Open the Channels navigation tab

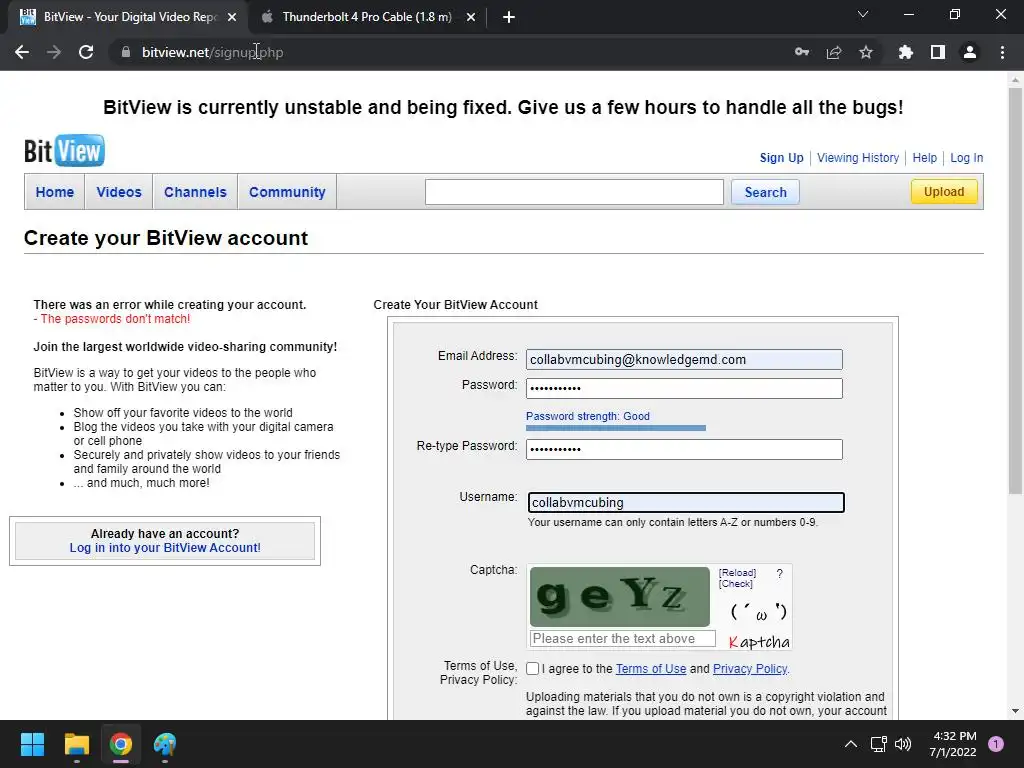click(x=195, y=192)
